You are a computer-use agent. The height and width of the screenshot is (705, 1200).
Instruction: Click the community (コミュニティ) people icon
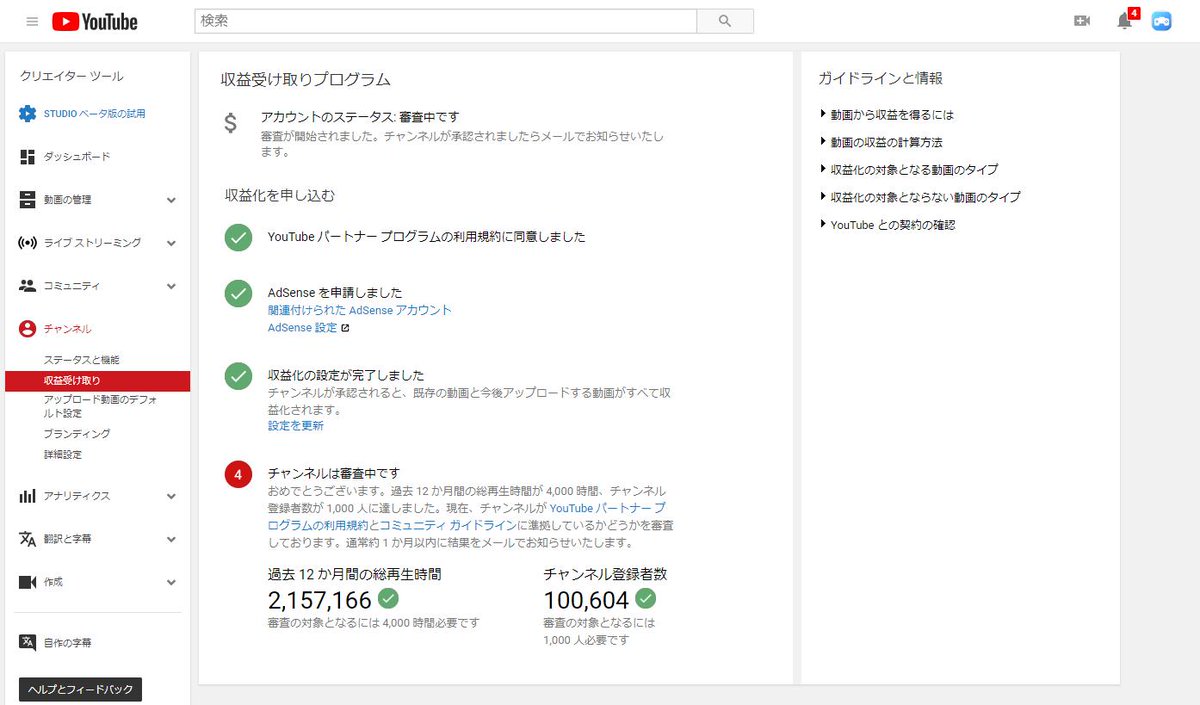click(28, 286)
